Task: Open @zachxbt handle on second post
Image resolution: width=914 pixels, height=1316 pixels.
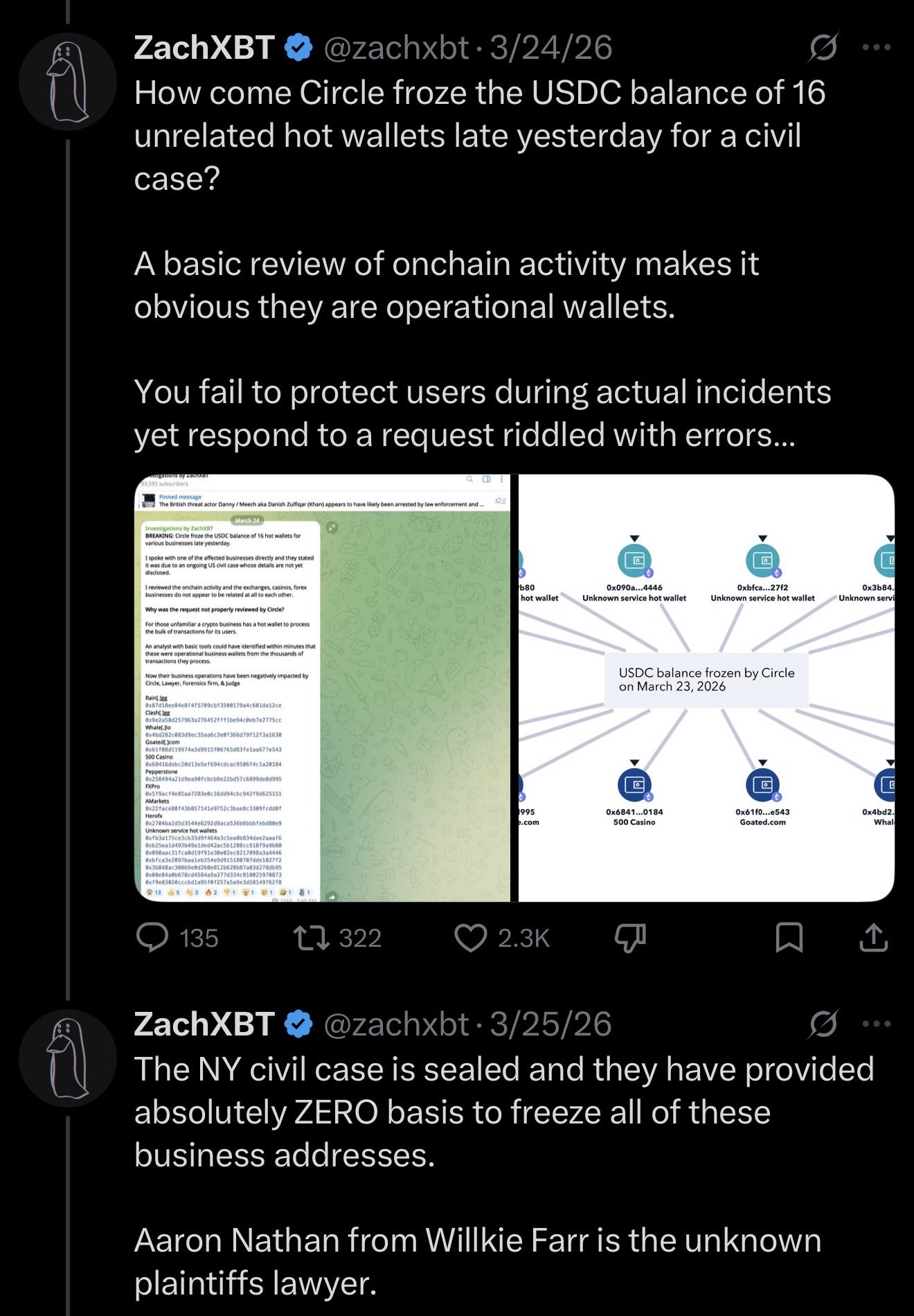Action: point(396,1024)
